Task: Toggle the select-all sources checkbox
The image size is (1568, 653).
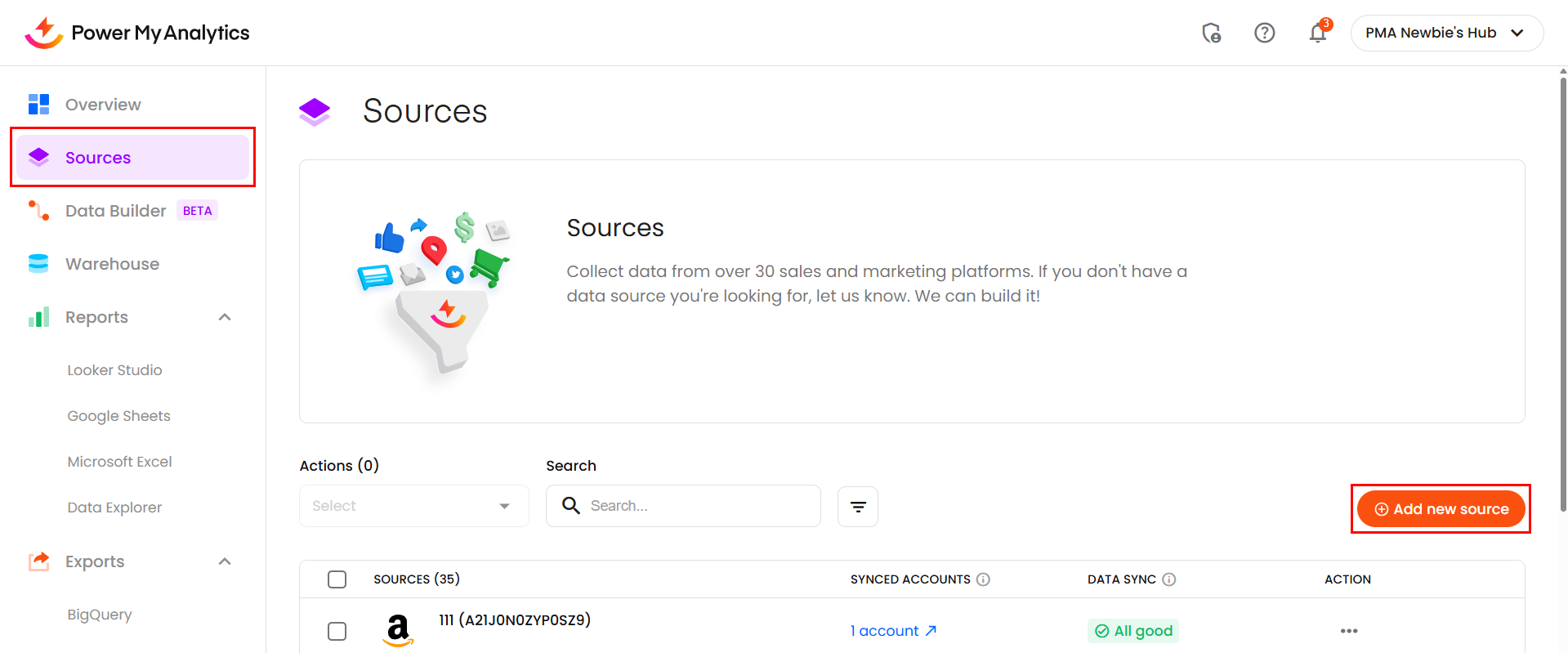Action: 337,579
